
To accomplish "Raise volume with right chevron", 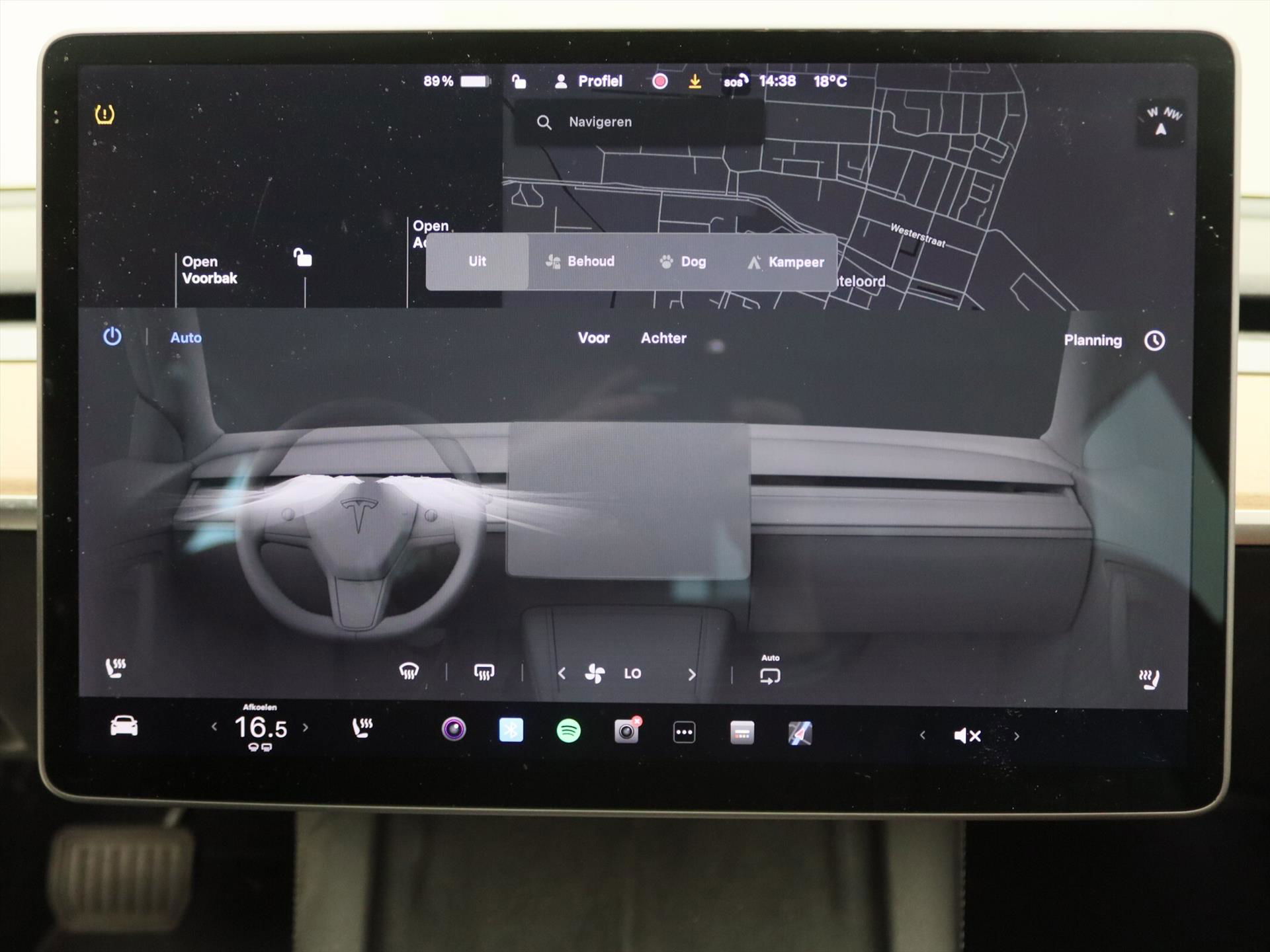I will coord(1017,736).
